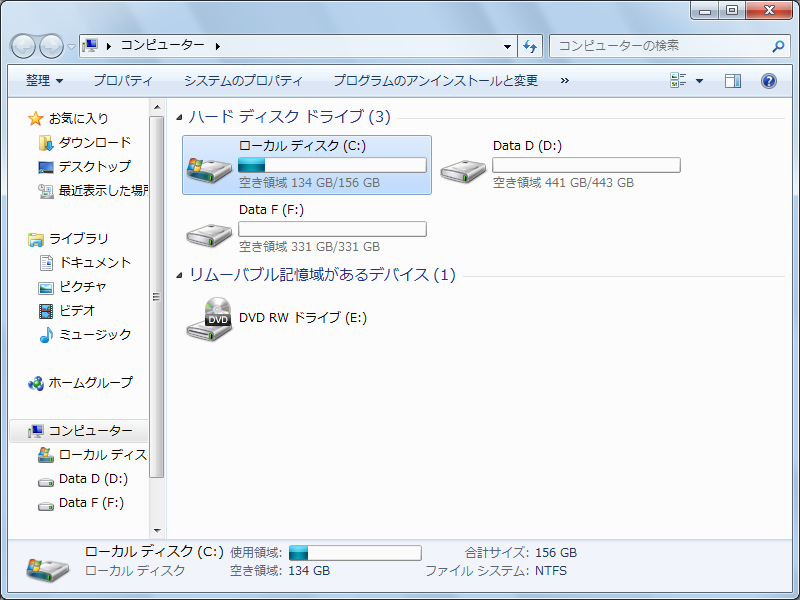Click the リムーバブル記憶域があるデバイス (1) header
Screen dimensions: 800x600
[x=322, y=274]
